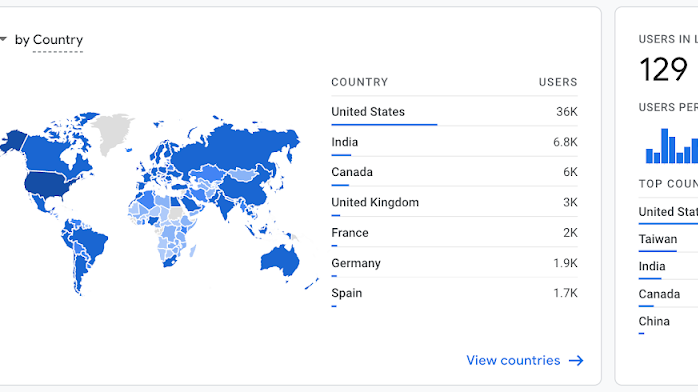Open the View countries link
Image resolution: width=698 pixels, height=392 pixels.
(x=513, y=360)
